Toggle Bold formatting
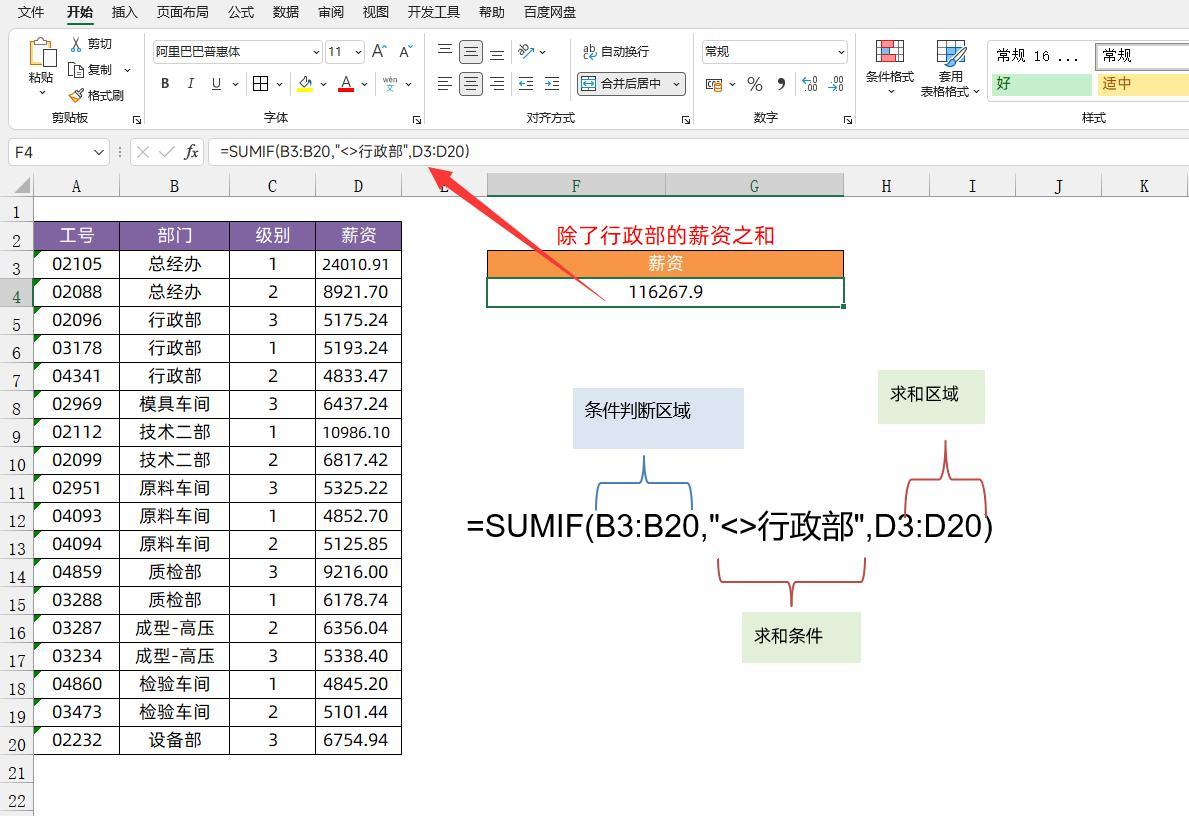Screen dimensions: 1189x816 click(x=165, y=83)
